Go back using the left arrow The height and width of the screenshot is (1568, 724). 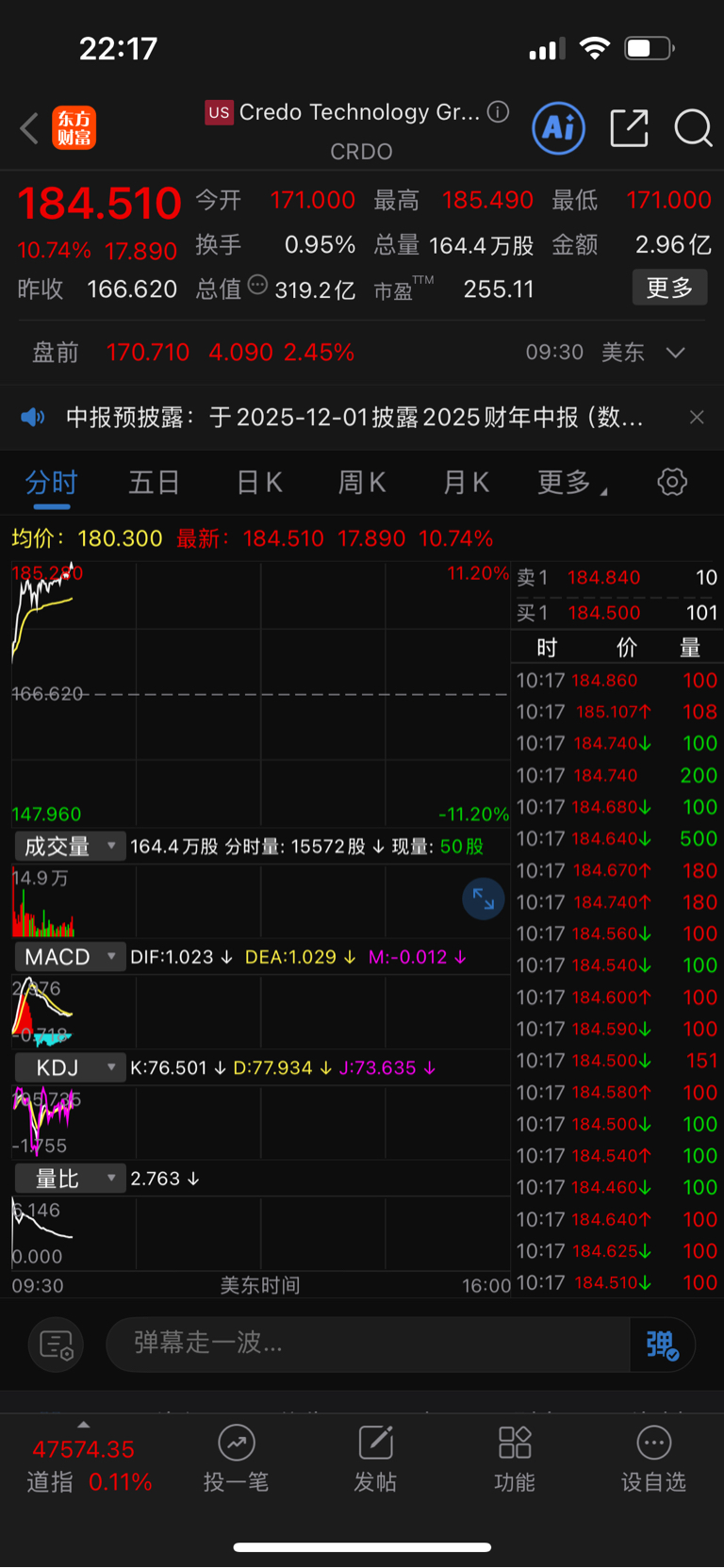29,128
